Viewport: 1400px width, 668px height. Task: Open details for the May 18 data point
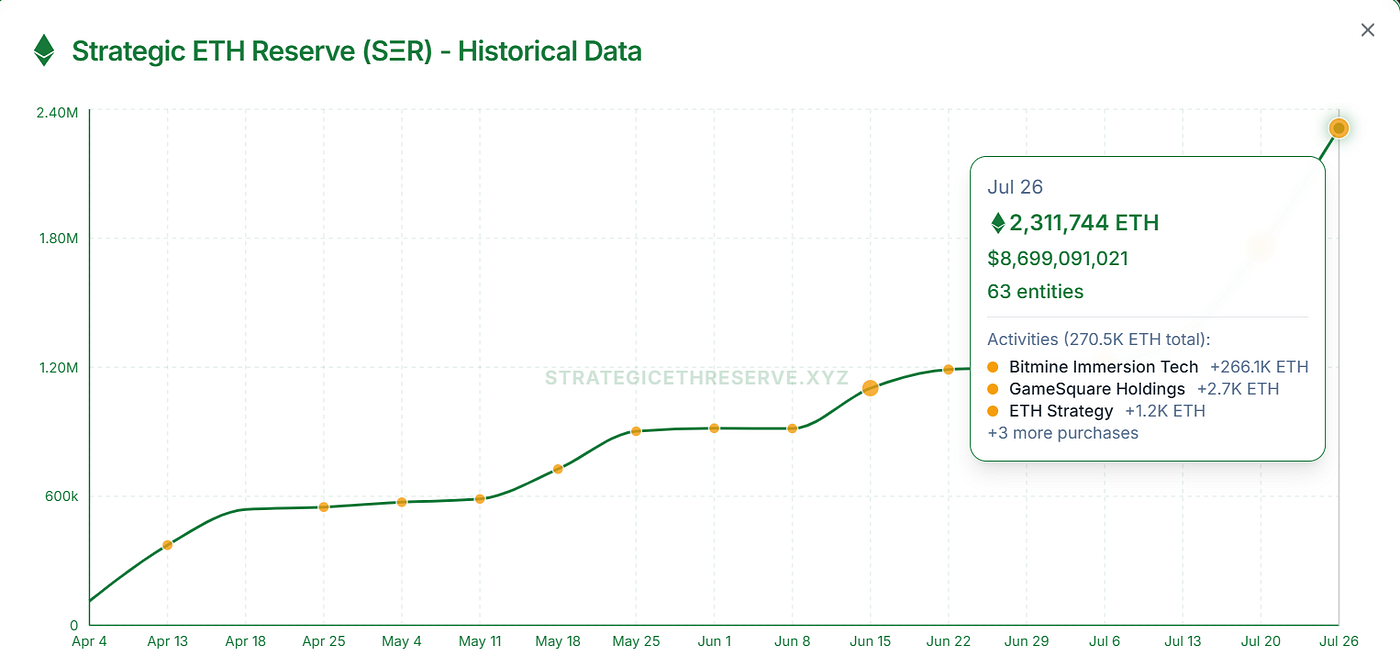click(x=557, y=467)
